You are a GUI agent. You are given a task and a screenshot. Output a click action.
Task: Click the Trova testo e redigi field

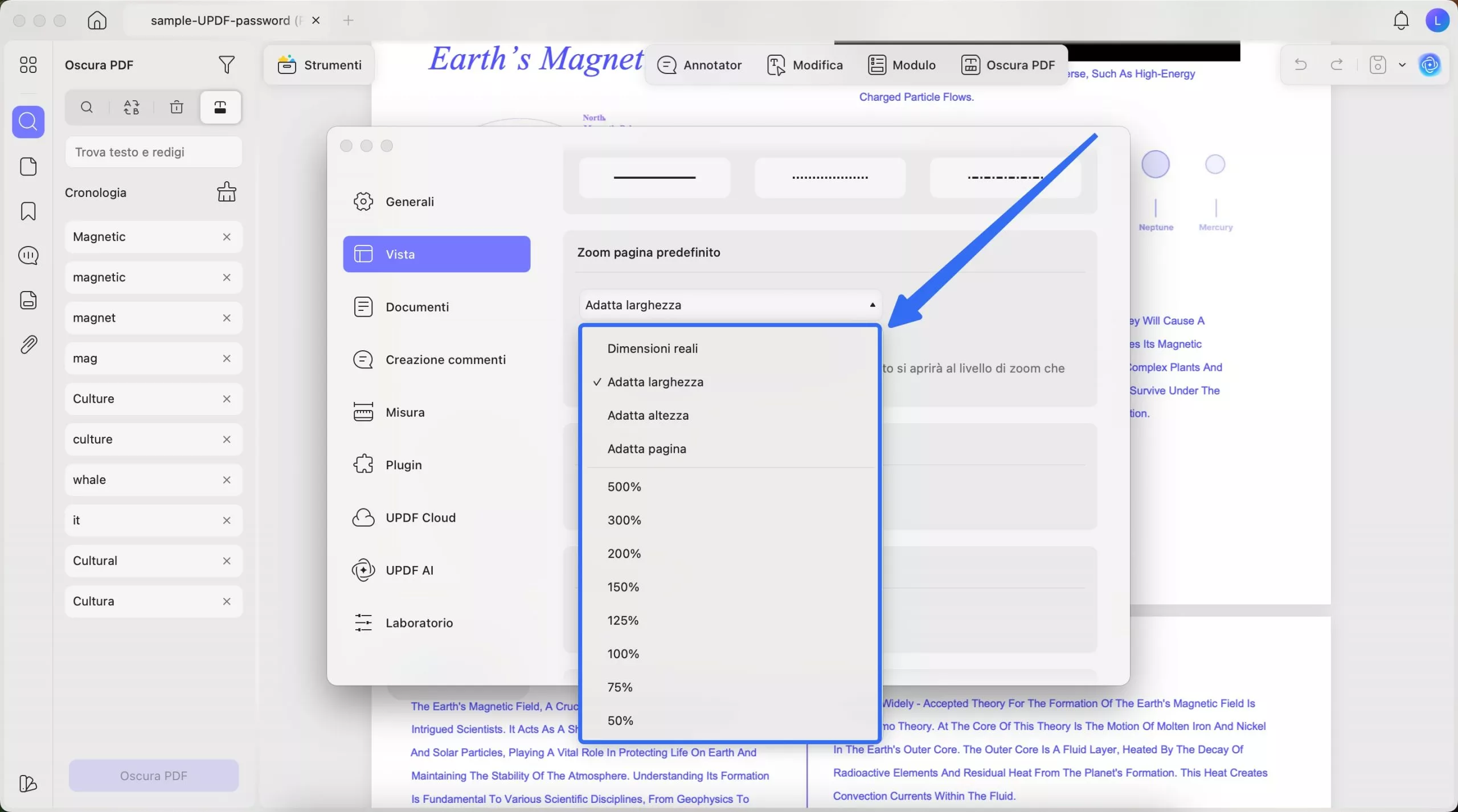click(x=154, y=152)
